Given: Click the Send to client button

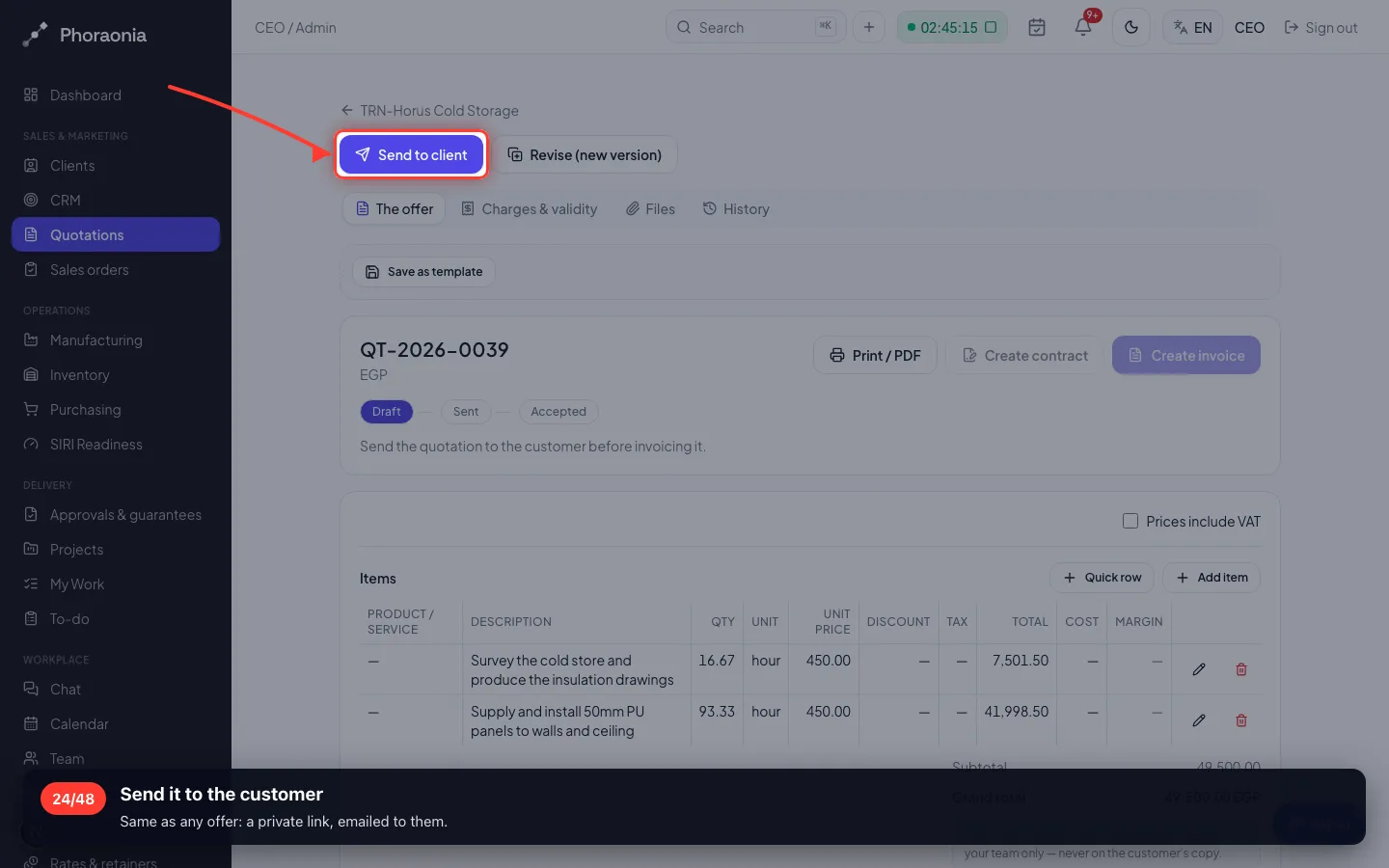Looking at the screenshot, I should coord(411,154).
